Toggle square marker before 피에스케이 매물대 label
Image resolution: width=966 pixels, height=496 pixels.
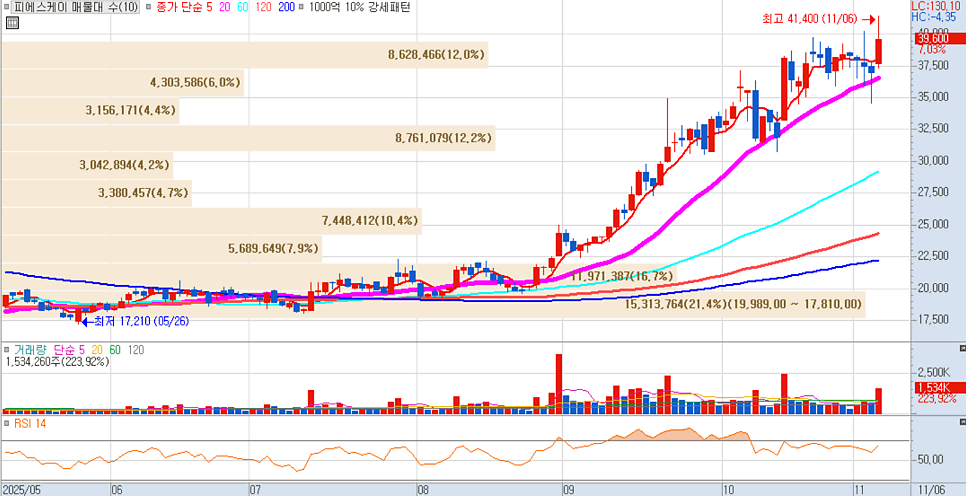click(x=6, y=7)
